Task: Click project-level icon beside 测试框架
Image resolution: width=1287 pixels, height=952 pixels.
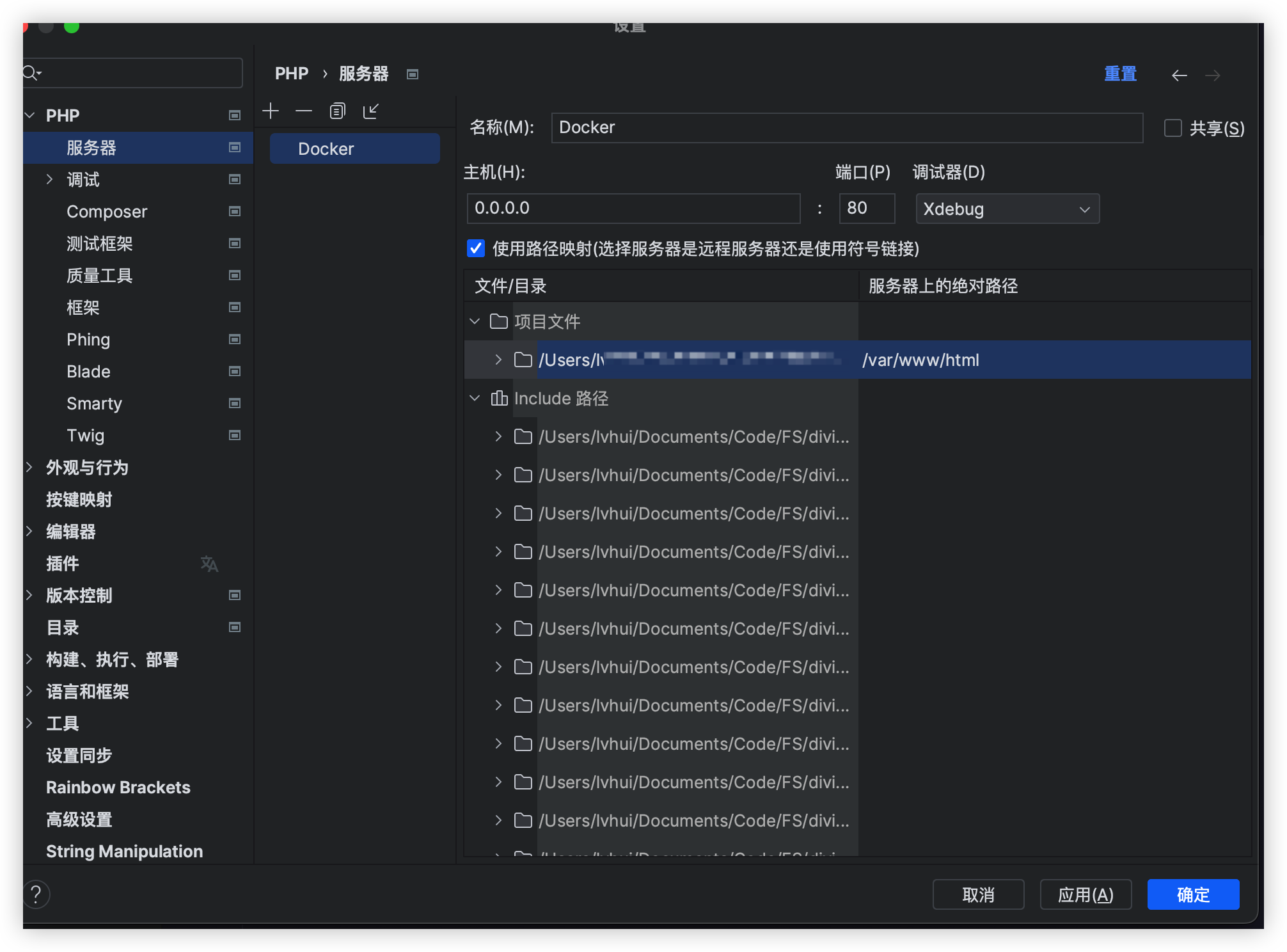Action: [235, 243]
